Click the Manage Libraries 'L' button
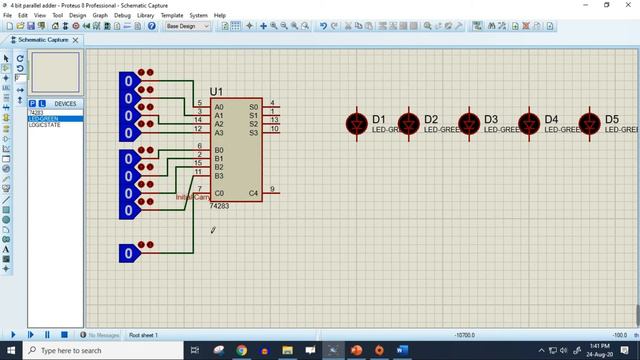Viewport: 640px width, 360px height. [42, 104]
